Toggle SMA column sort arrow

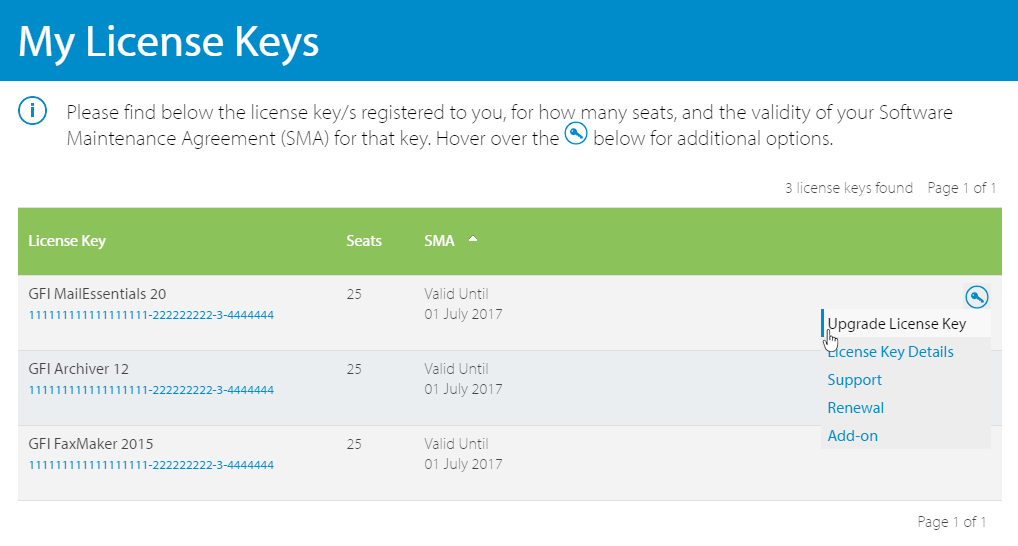pos(473,239)
